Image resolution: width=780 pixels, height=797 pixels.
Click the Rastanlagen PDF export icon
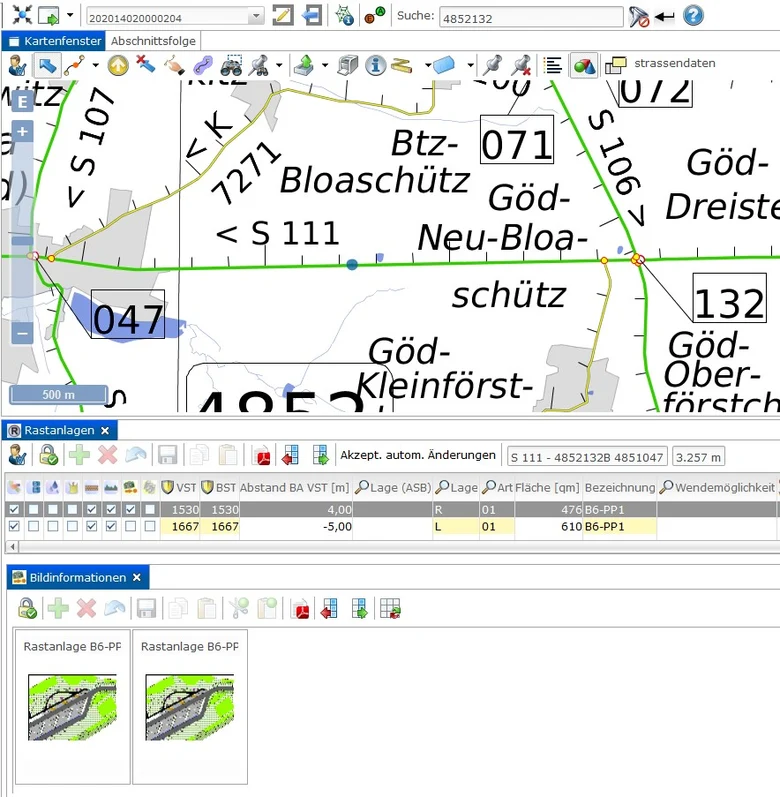263,455
